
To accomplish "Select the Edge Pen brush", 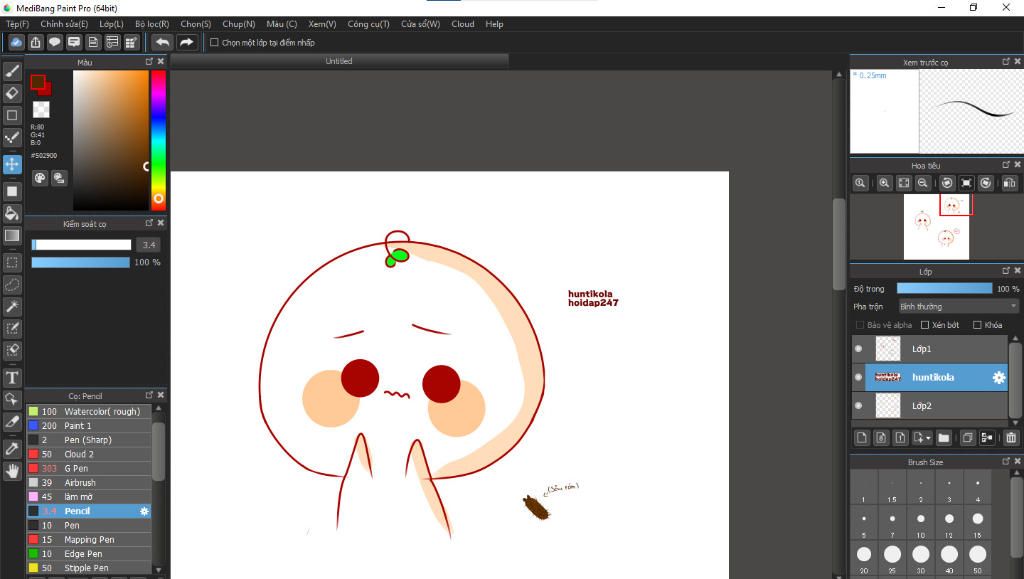I will point(89,554).
